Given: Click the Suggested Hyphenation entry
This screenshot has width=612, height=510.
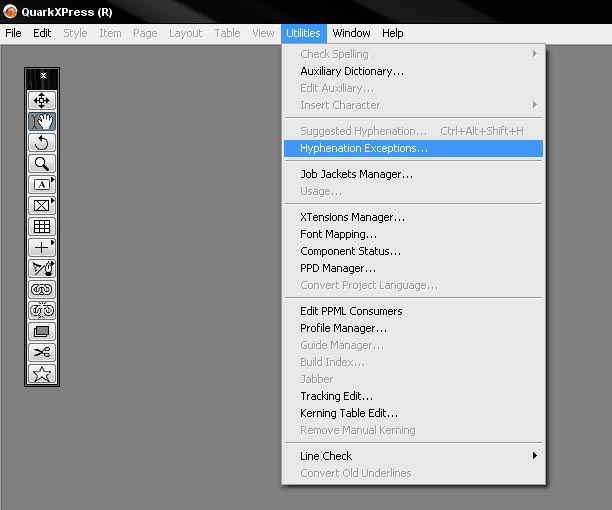Looking at the screenshot, I should pyautogui.click(x=413, y=131).
